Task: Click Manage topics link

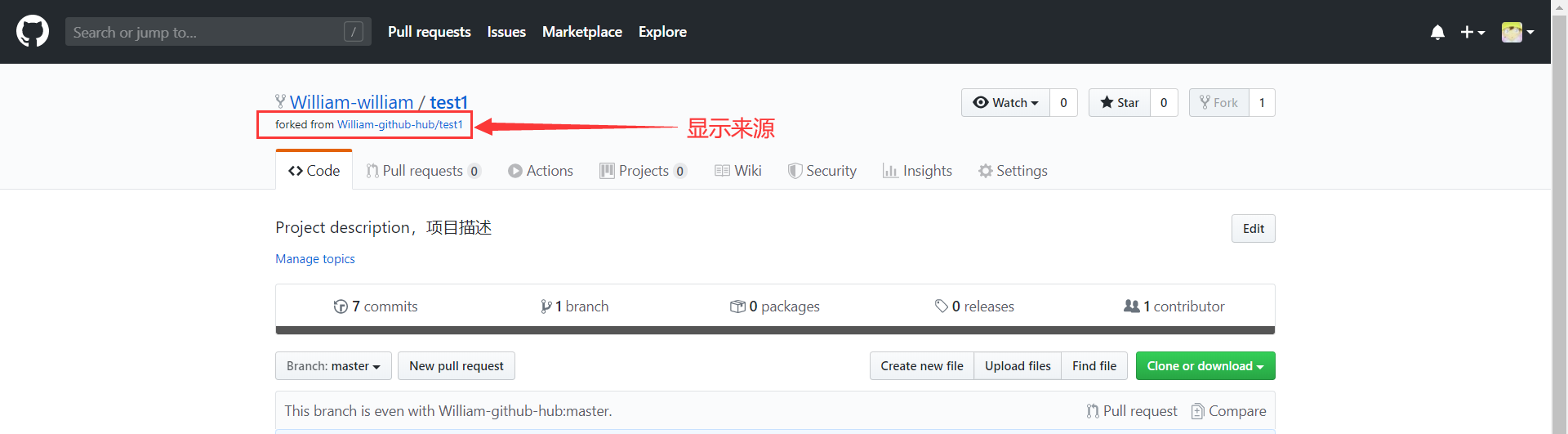Action: tap(315, 258)
